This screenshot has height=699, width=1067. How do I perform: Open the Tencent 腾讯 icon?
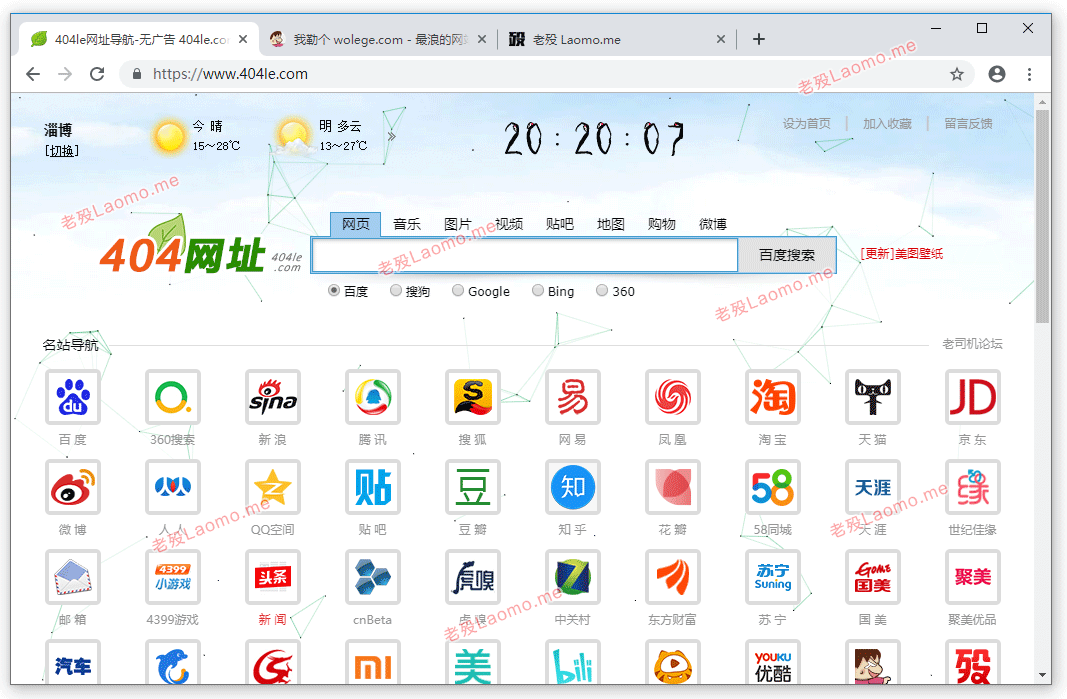click(x=373, y=397)
